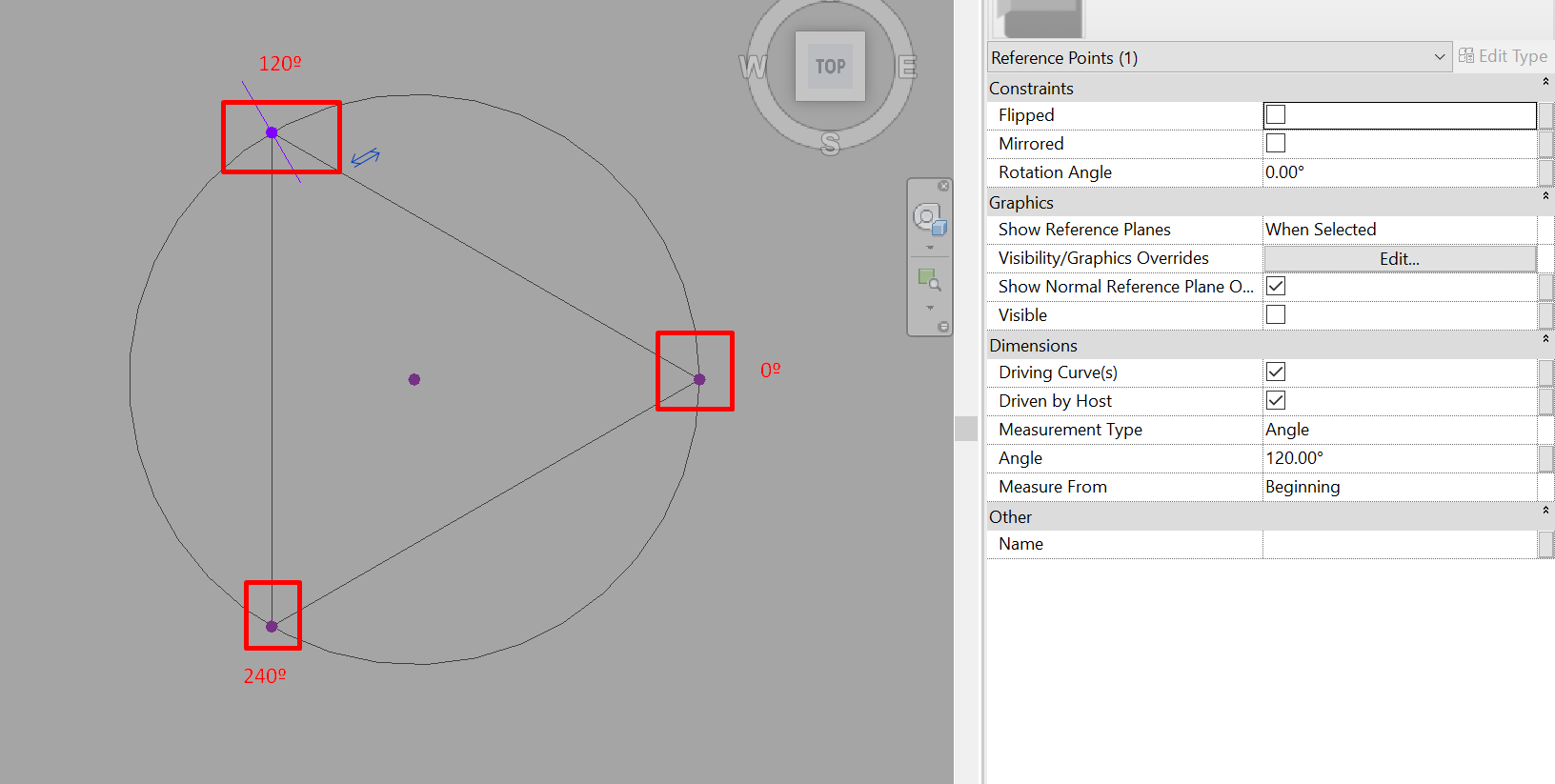Enable the Flipped checkbox
The height and width of the screenshot is (784, 1555).
coord(1276,114)
